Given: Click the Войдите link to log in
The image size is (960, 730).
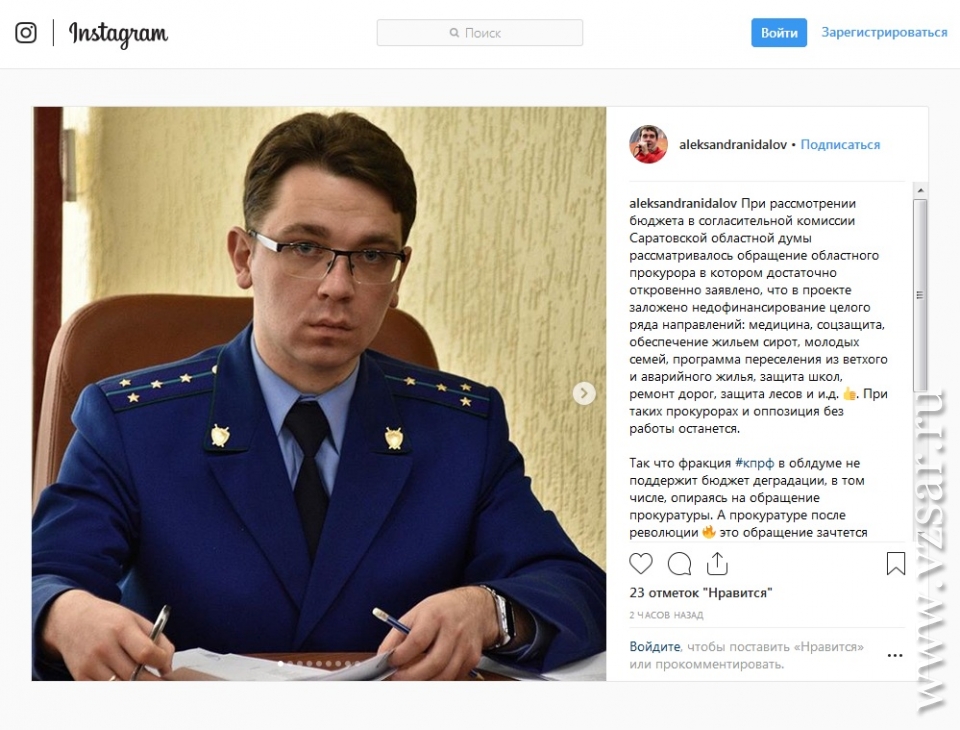Looking at the screenshot, I should click(x=654, y=647).
